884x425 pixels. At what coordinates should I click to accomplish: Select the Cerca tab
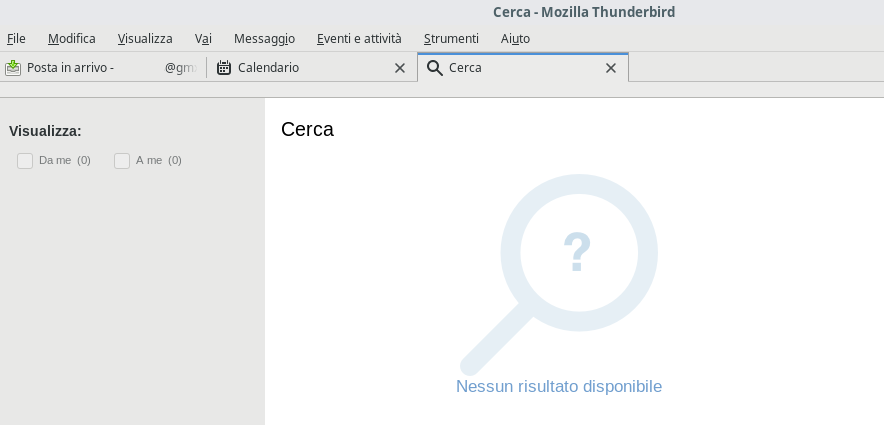click(523, 68)
